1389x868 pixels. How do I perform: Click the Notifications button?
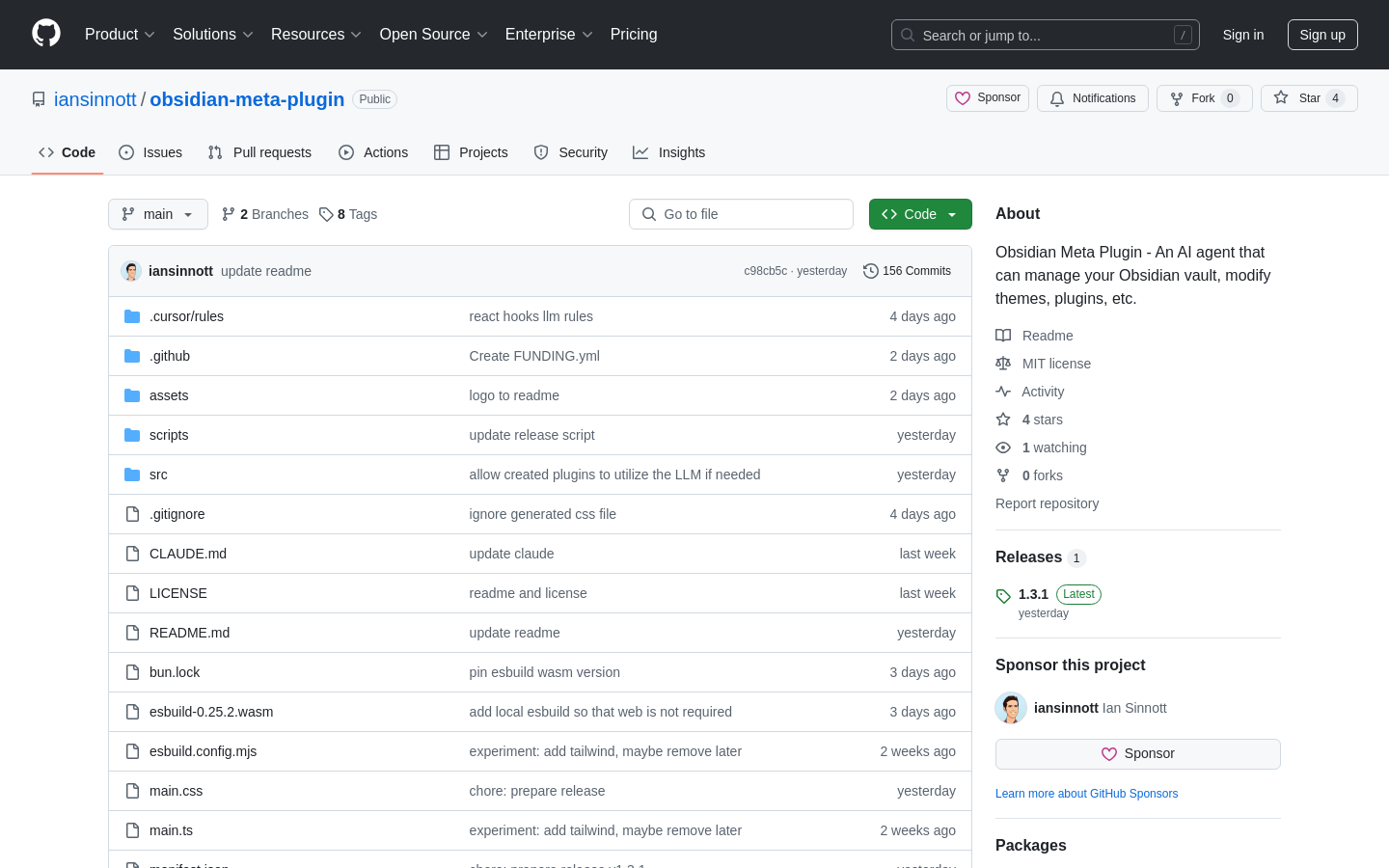pos(1093,98)
